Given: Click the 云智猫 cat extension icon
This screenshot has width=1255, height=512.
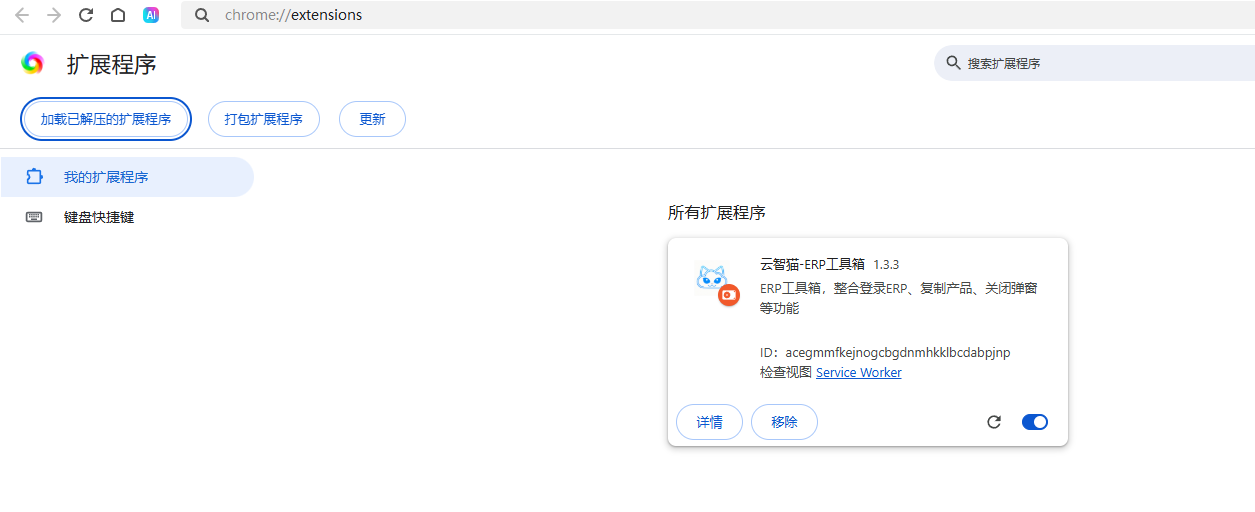Looking at the screenshot, I should [711, 278].
